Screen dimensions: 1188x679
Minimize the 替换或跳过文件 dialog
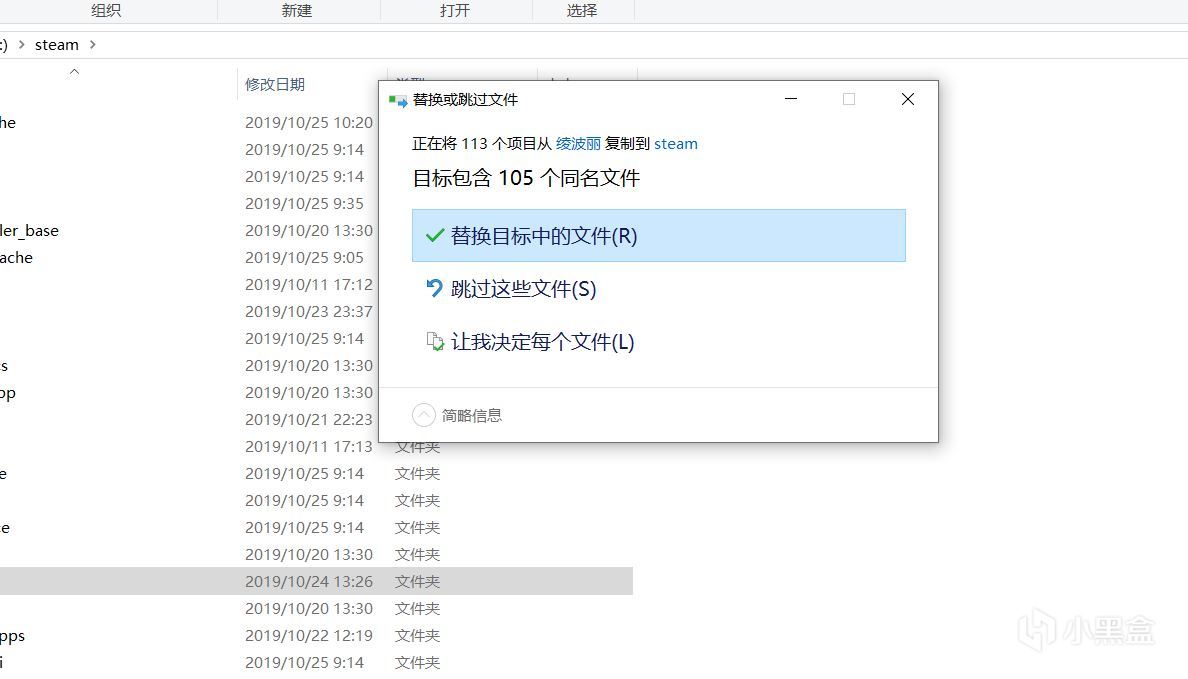coord(791,99)
